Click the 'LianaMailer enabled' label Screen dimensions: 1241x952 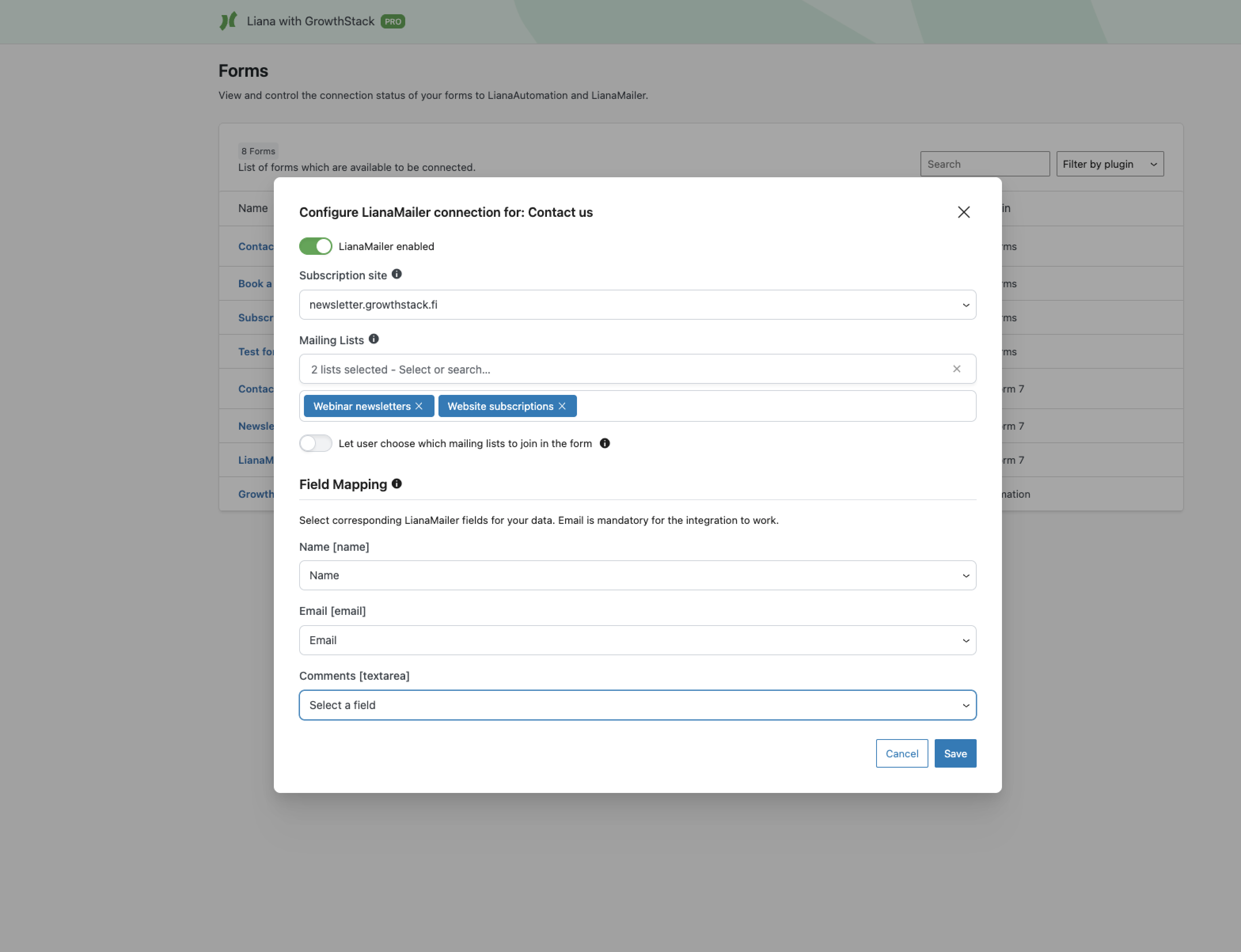[x=387, y=247]
